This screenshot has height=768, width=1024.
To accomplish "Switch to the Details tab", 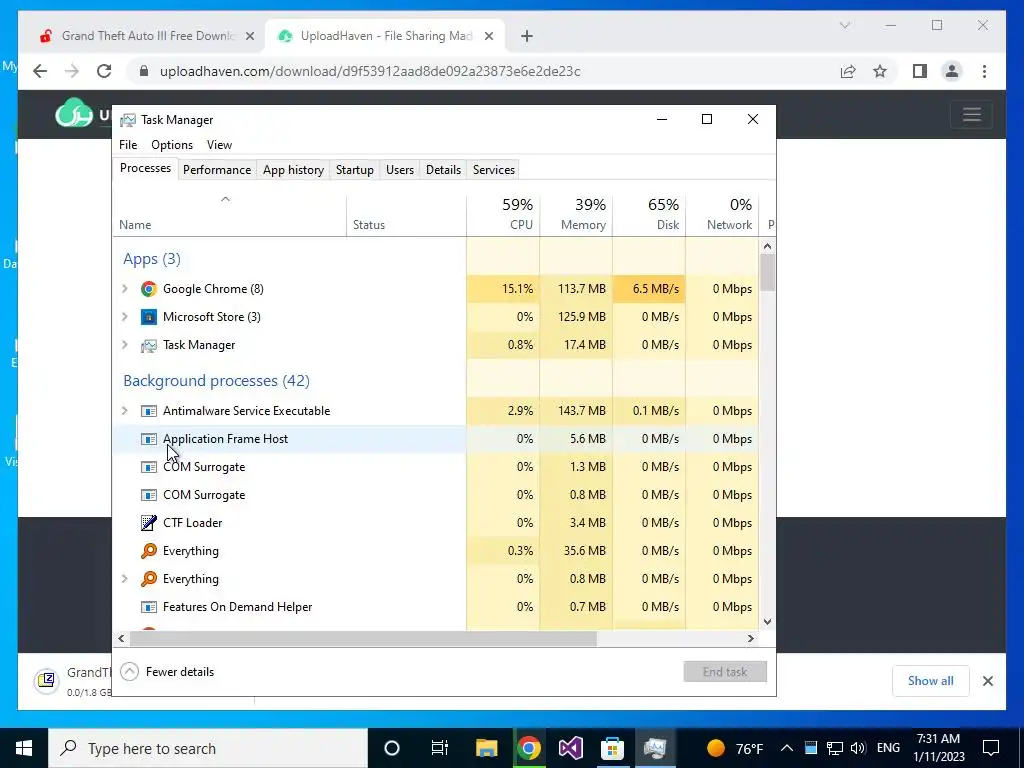I will 443,170.
